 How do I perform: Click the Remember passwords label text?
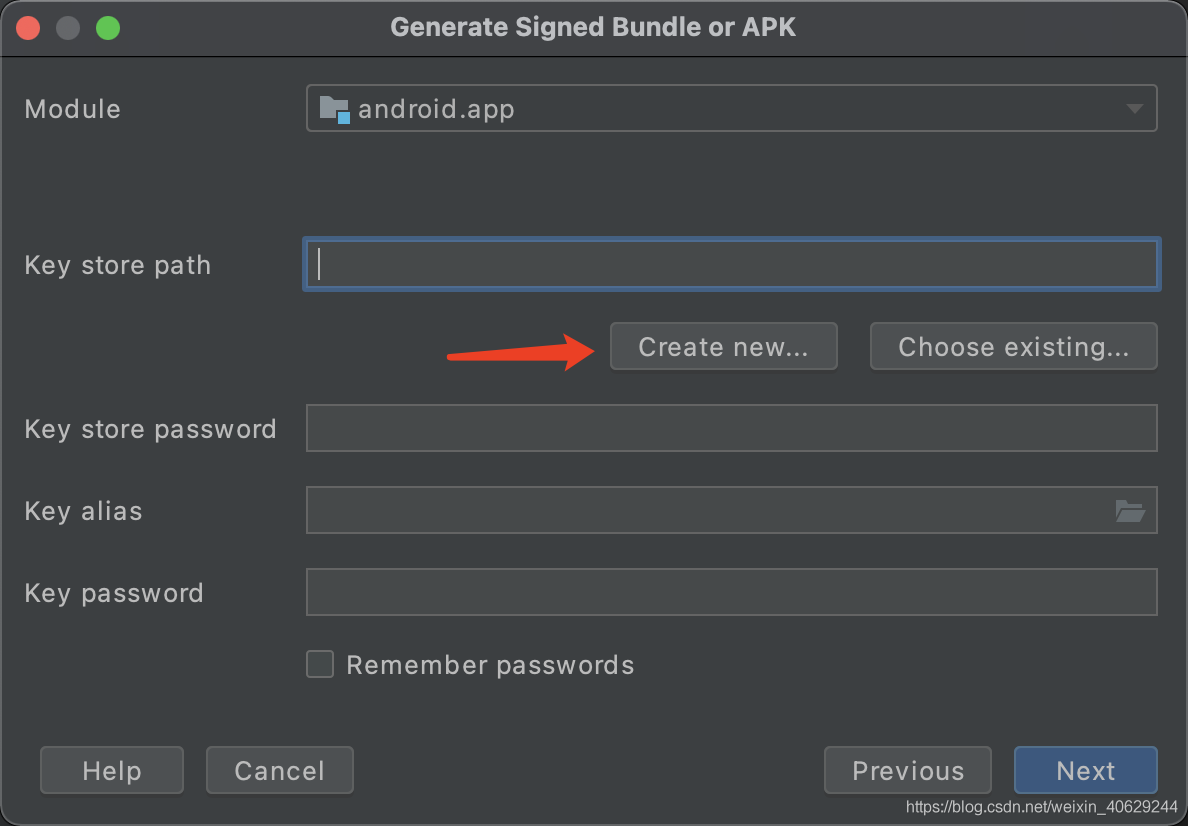pyautogui.click(x=490, y=665)
